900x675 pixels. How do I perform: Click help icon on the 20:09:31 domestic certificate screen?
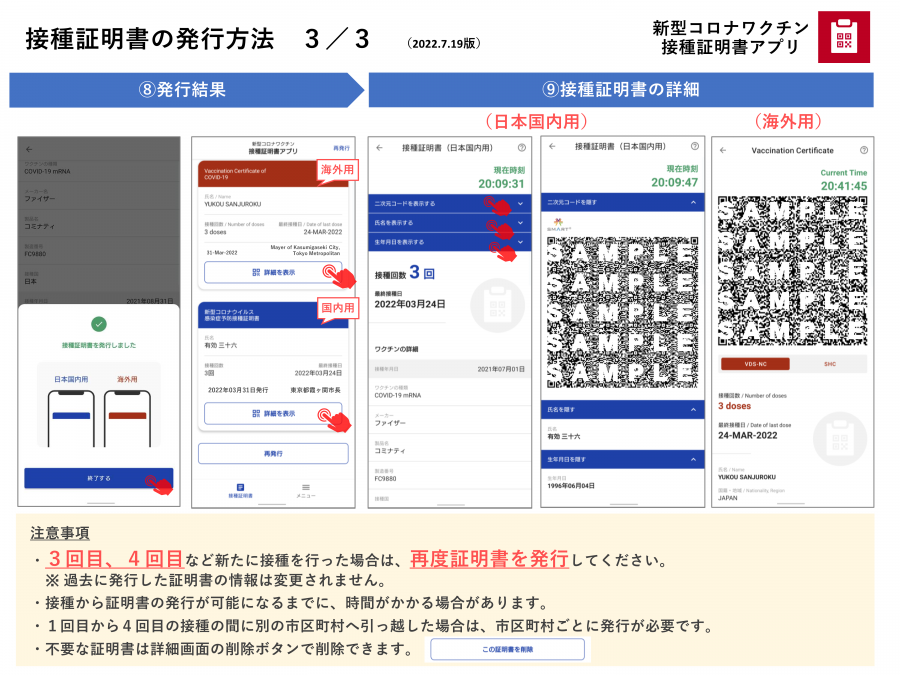(521, 148)
